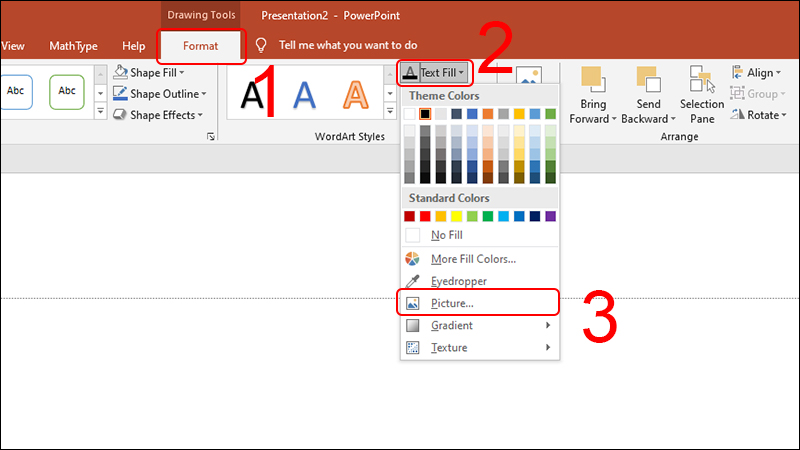Apply the orange outlined A WordArt style
This screenshot has width=800, height=450.
[356, 95]
